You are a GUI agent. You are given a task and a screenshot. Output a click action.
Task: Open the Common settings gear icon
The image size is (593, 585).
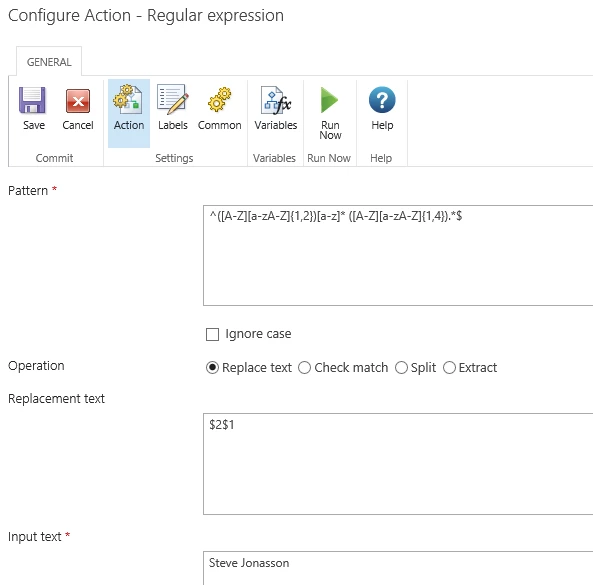[x=219, y=99]
